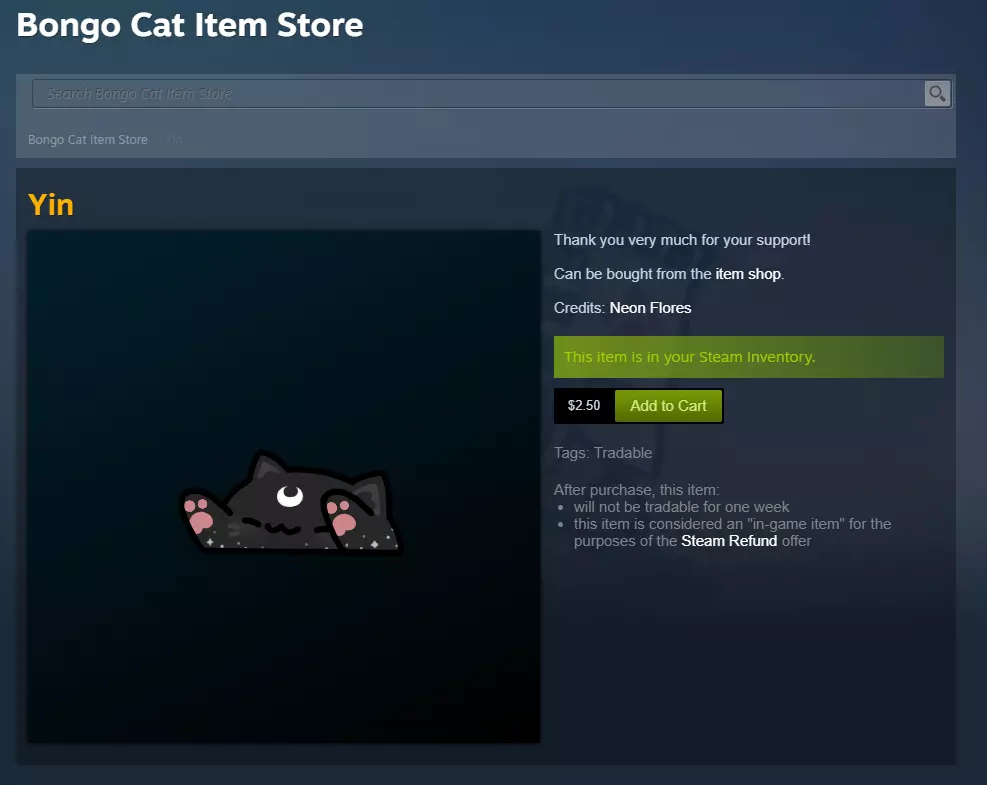Click the not tradable for one week bullet
The image size is (987, 785).
point(681,507)
